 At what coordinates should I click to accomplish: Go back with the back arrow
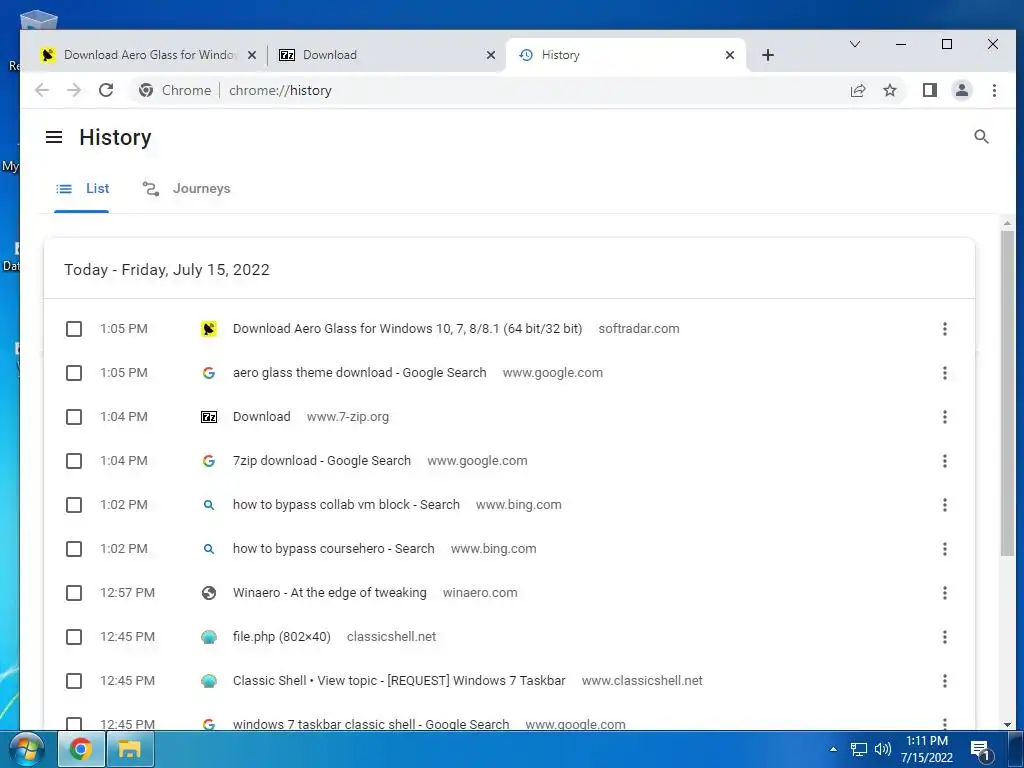[42, 90]
